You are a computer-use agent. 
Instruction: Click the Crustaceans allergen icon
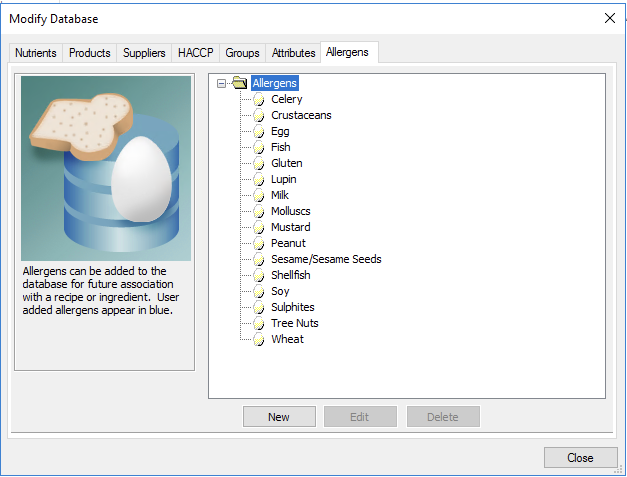click(x=259, y=115)
